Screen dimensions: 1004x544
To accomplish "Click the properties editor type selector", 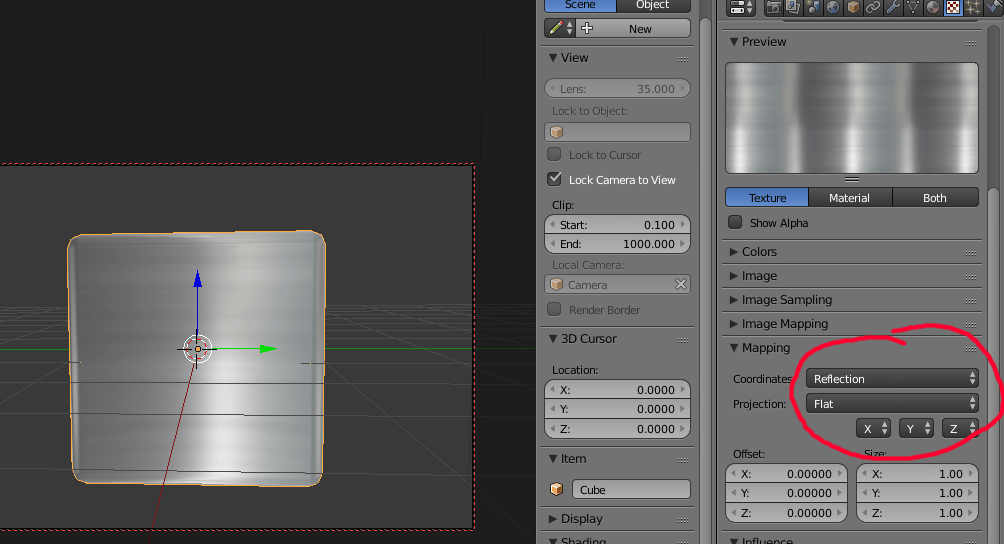I will coord(741,7).
